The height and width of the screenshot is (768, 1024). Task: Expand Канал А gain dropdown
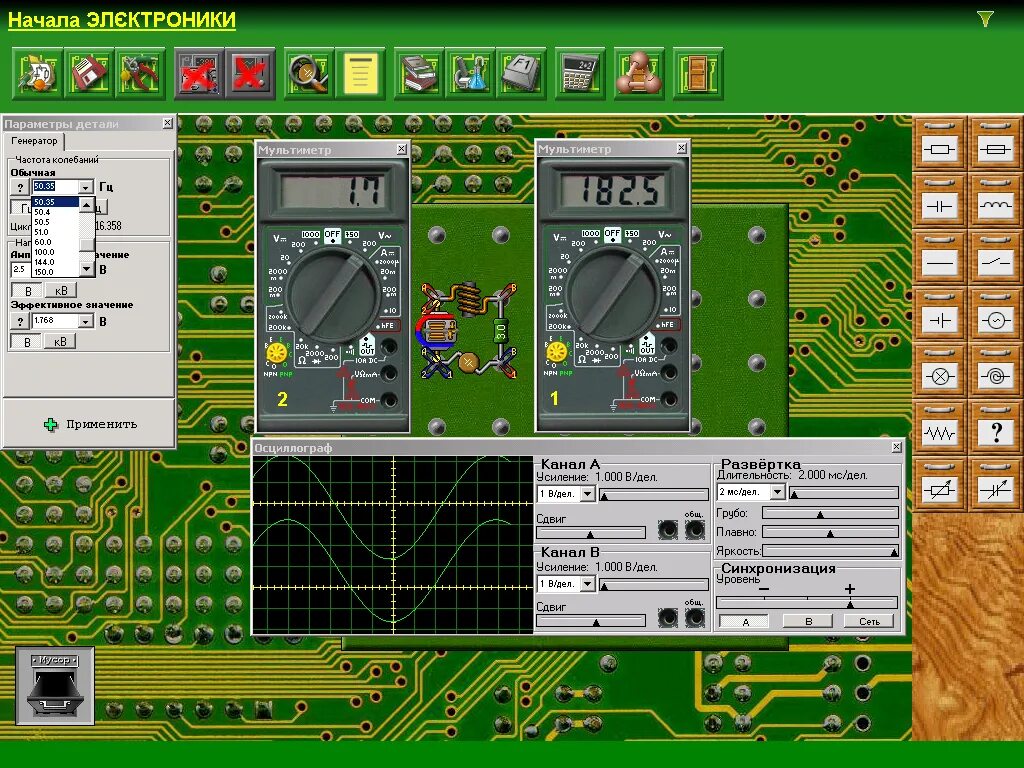[x=587, y=494]
